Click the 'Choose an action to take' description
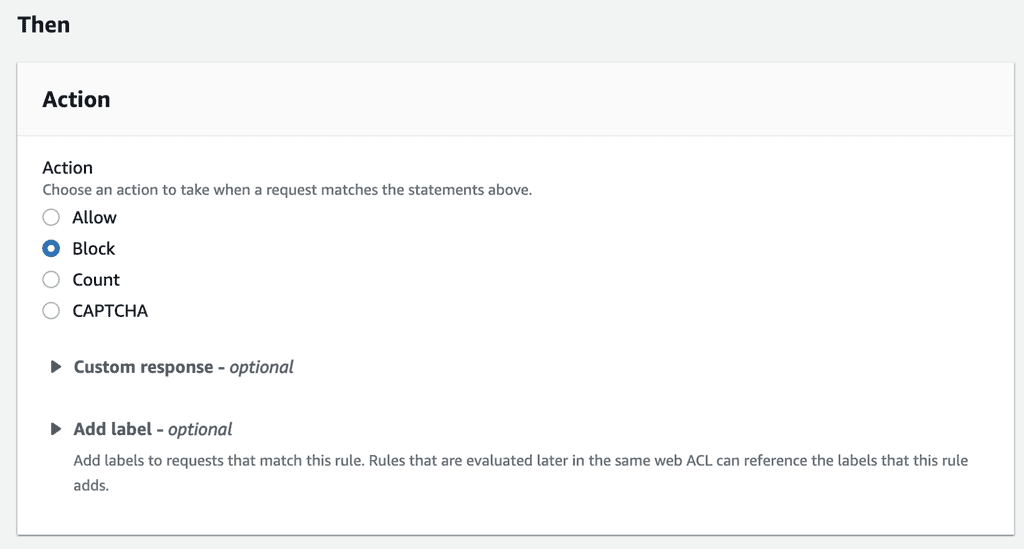 click(x=287, y=189)
